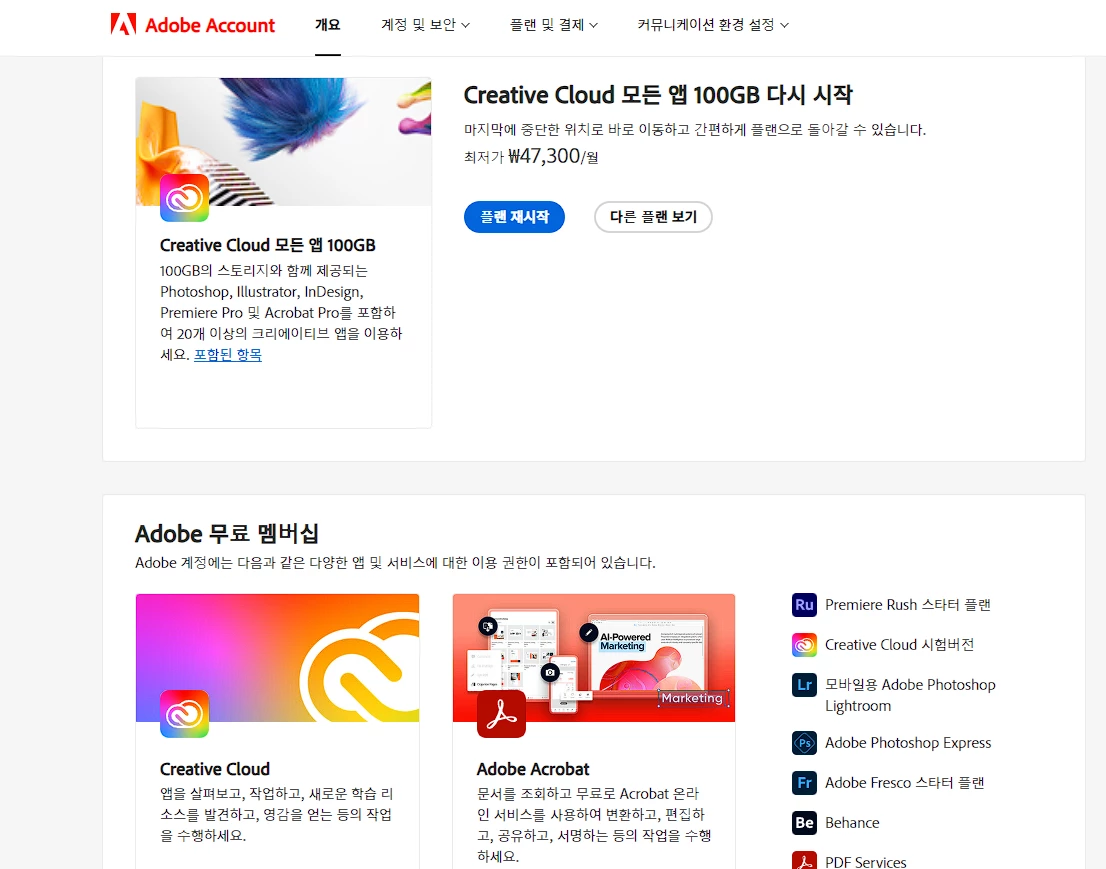Screen dimensions: 1106x869
Task: Click the ₩47,300/월 price text
Action: (553, 156)
